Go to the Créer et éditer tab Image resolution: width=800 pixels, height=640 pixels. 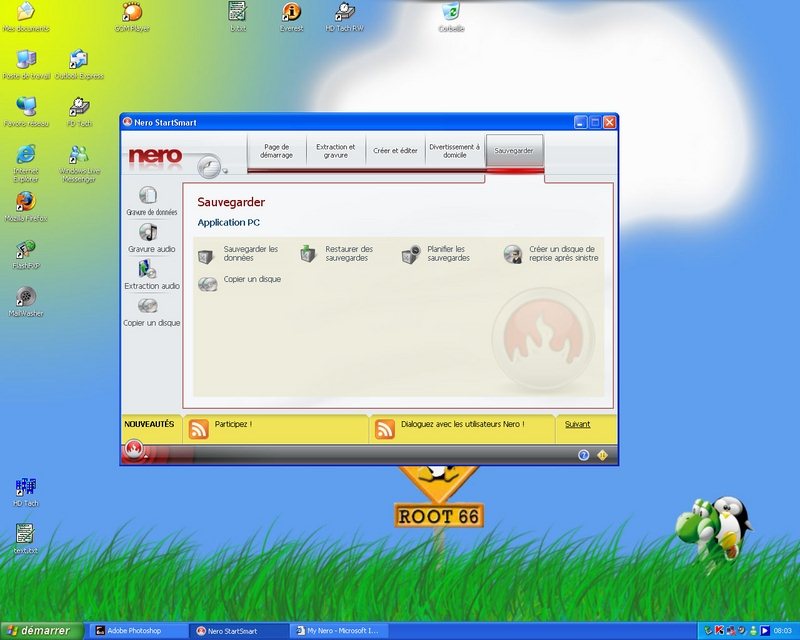395,151
